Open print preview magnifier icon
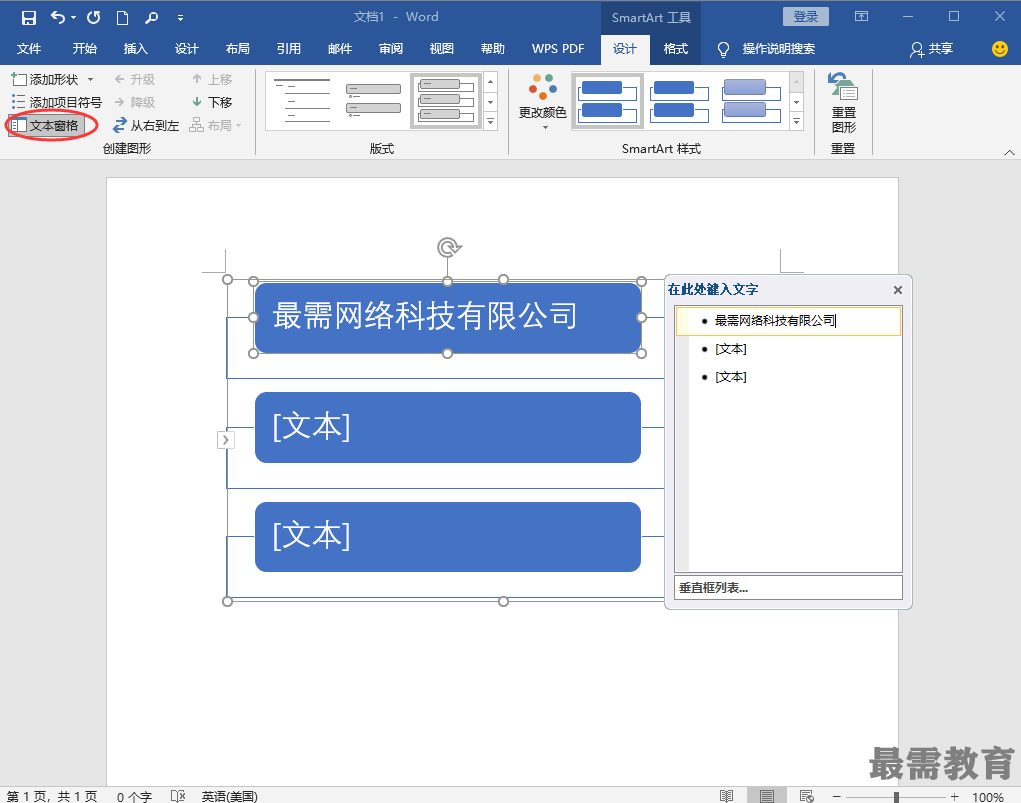This screenshot has width=1021, height=803. (151, 18)
